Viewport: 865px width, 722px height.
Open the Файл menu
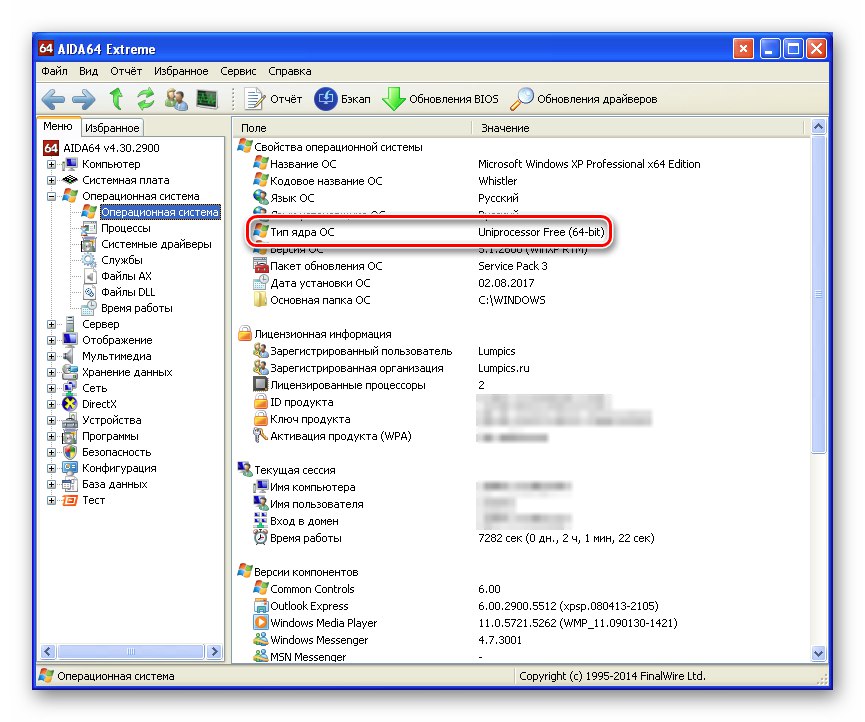(54, 71)
